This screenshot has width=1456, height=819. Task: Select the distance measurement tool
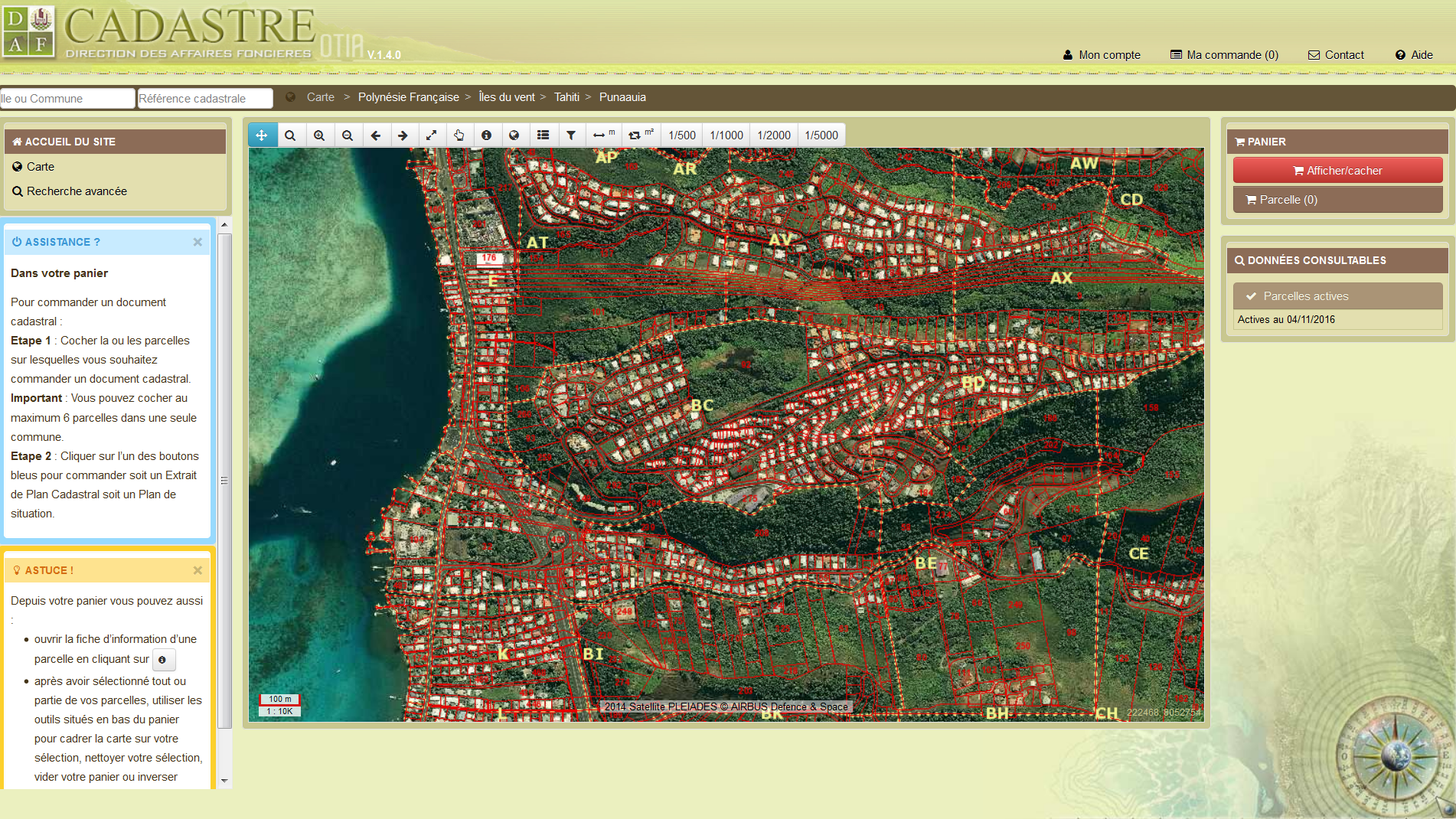click(x=603, y=135)
